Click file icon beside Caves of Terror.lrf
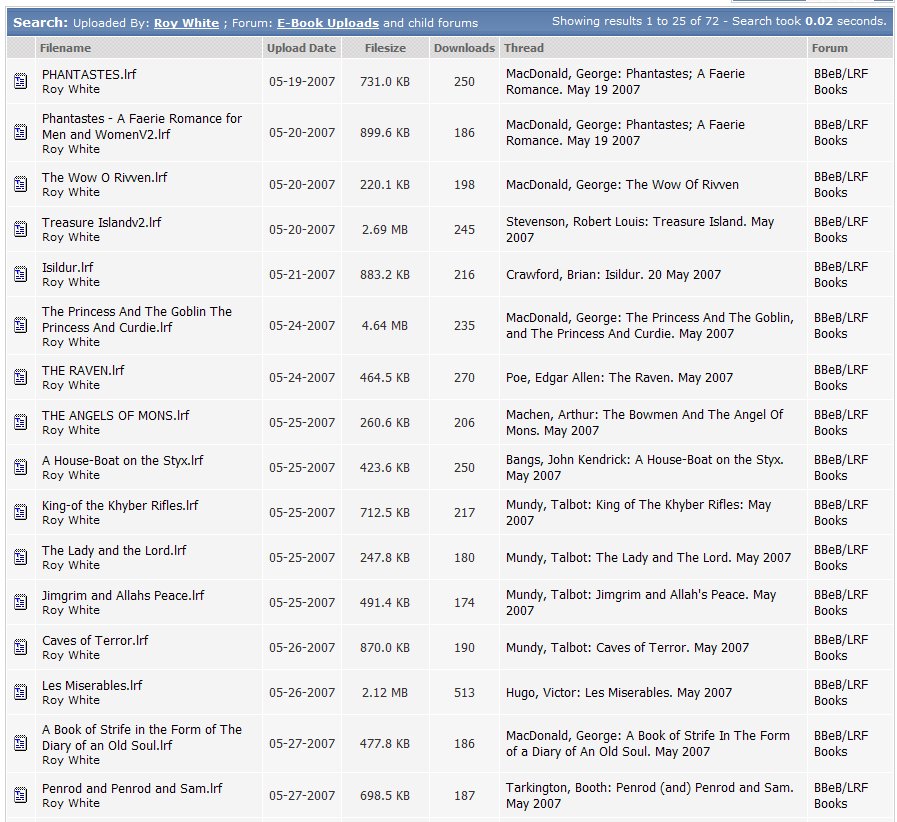 [21, 648]
